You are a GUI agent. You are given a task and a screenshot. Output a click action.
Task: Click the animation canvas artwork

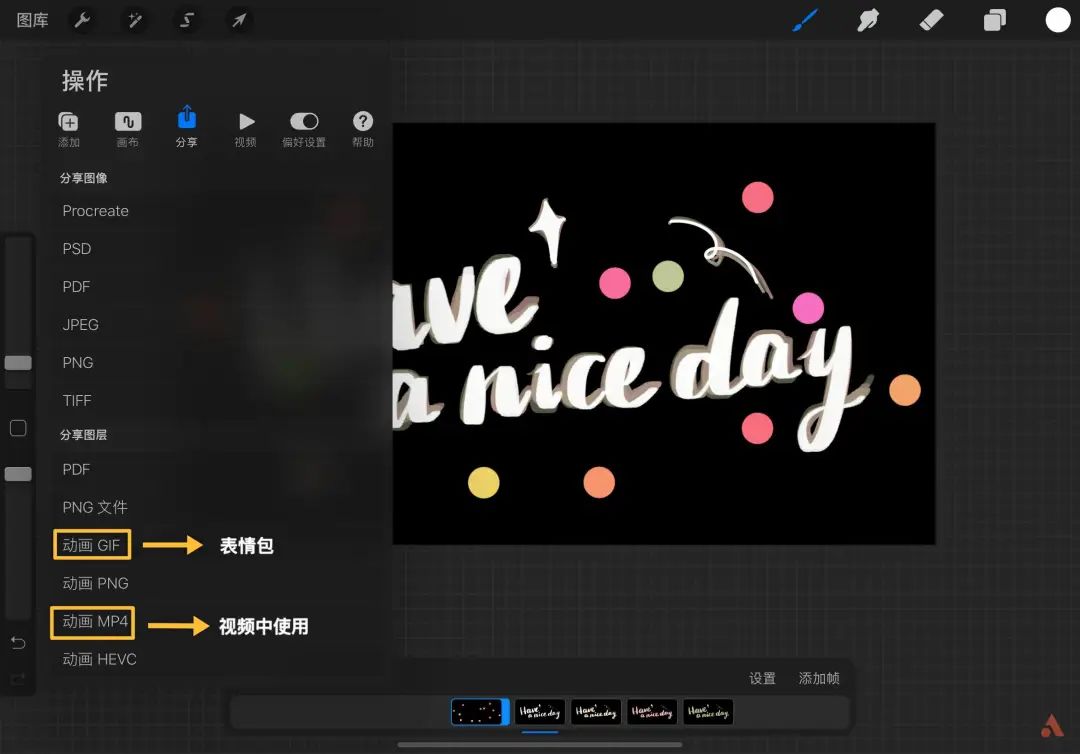pyautogui.click(x=664, y=333)
